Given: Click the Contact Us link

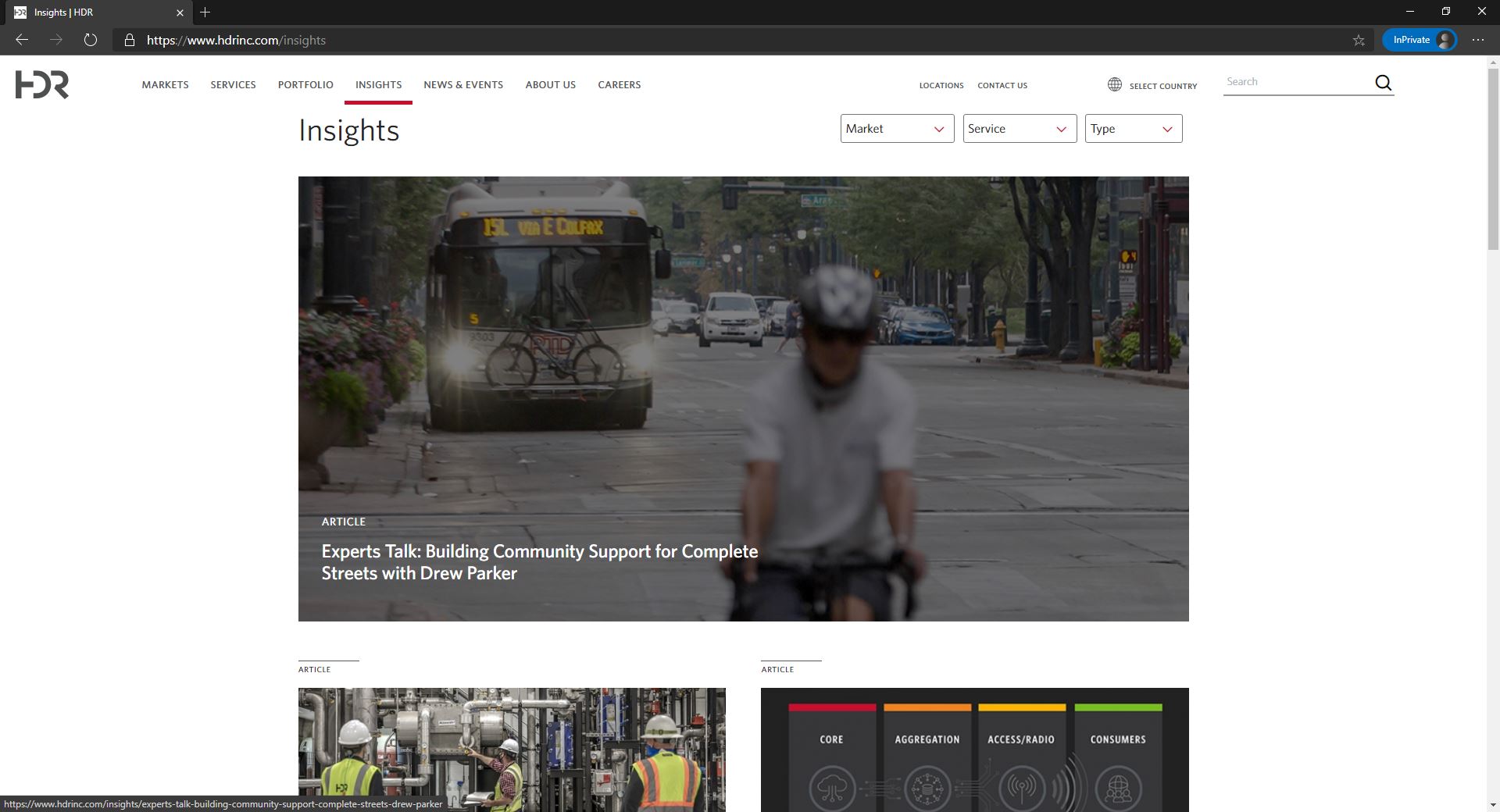Looking at the screenshot, I should click(1002, 85).
